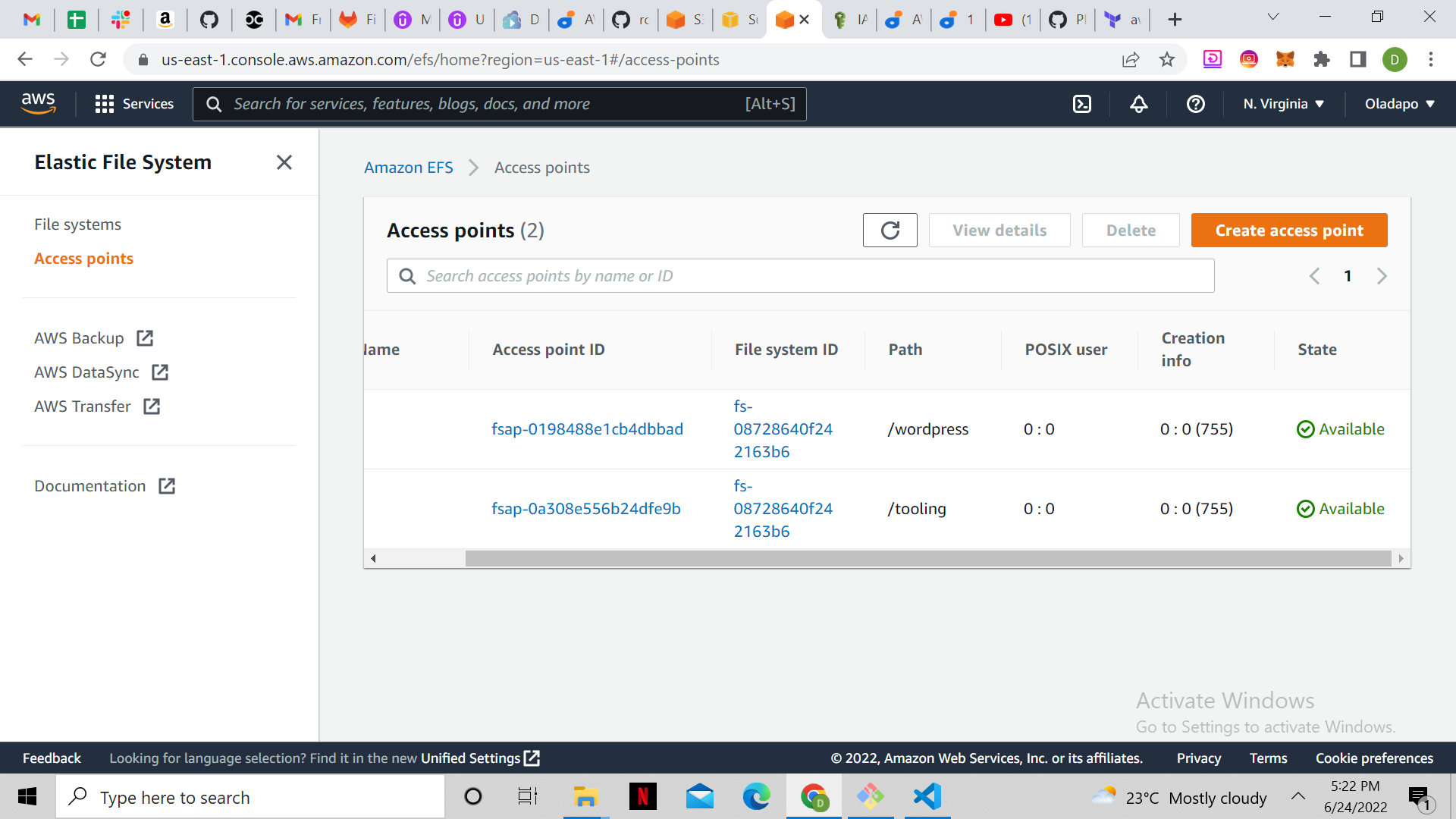Click the help question mark icon

click(1196, 104)
